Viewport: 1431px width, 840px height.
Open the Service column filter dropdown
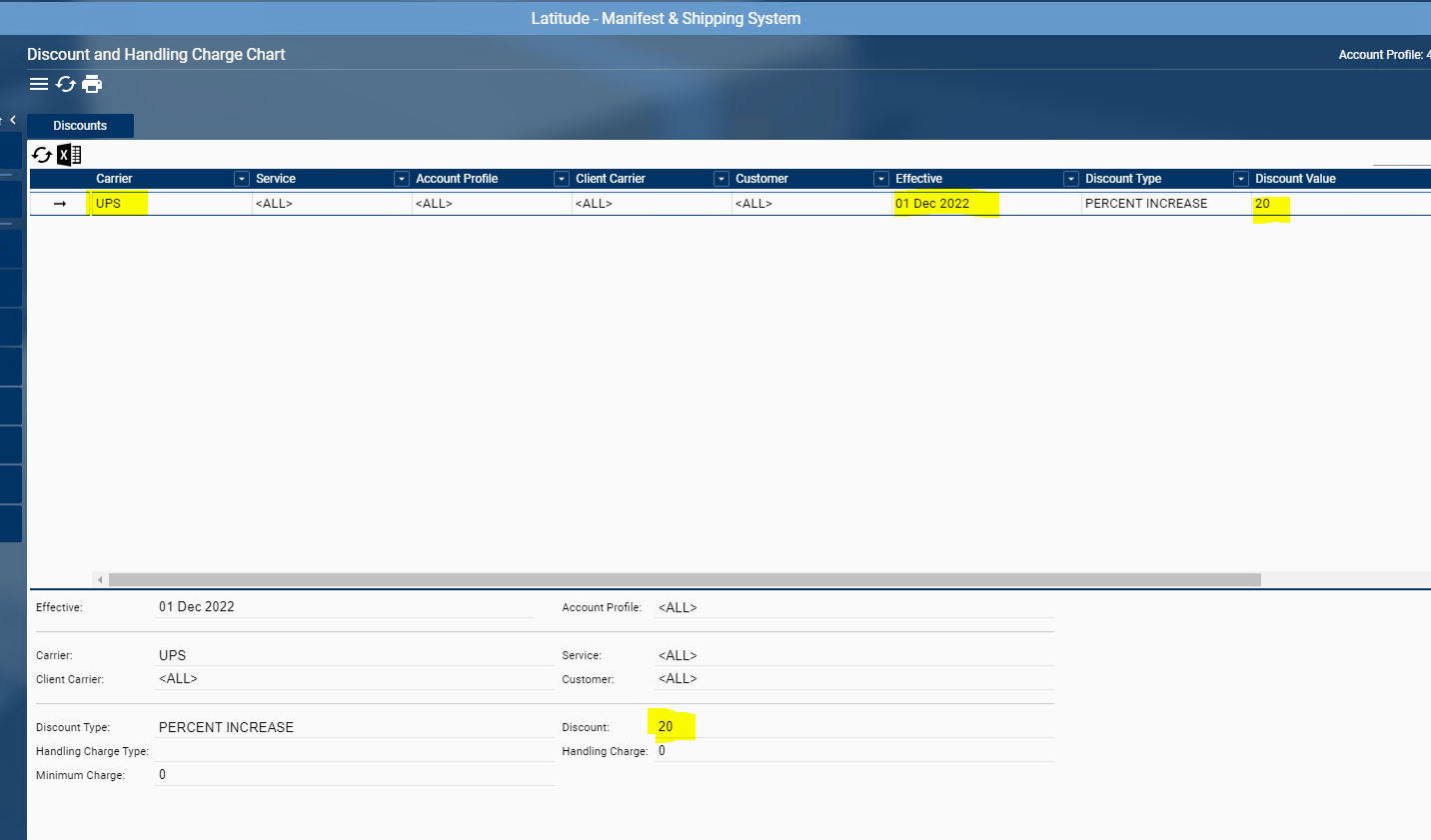pyautogui.click(x=401, y=179)
